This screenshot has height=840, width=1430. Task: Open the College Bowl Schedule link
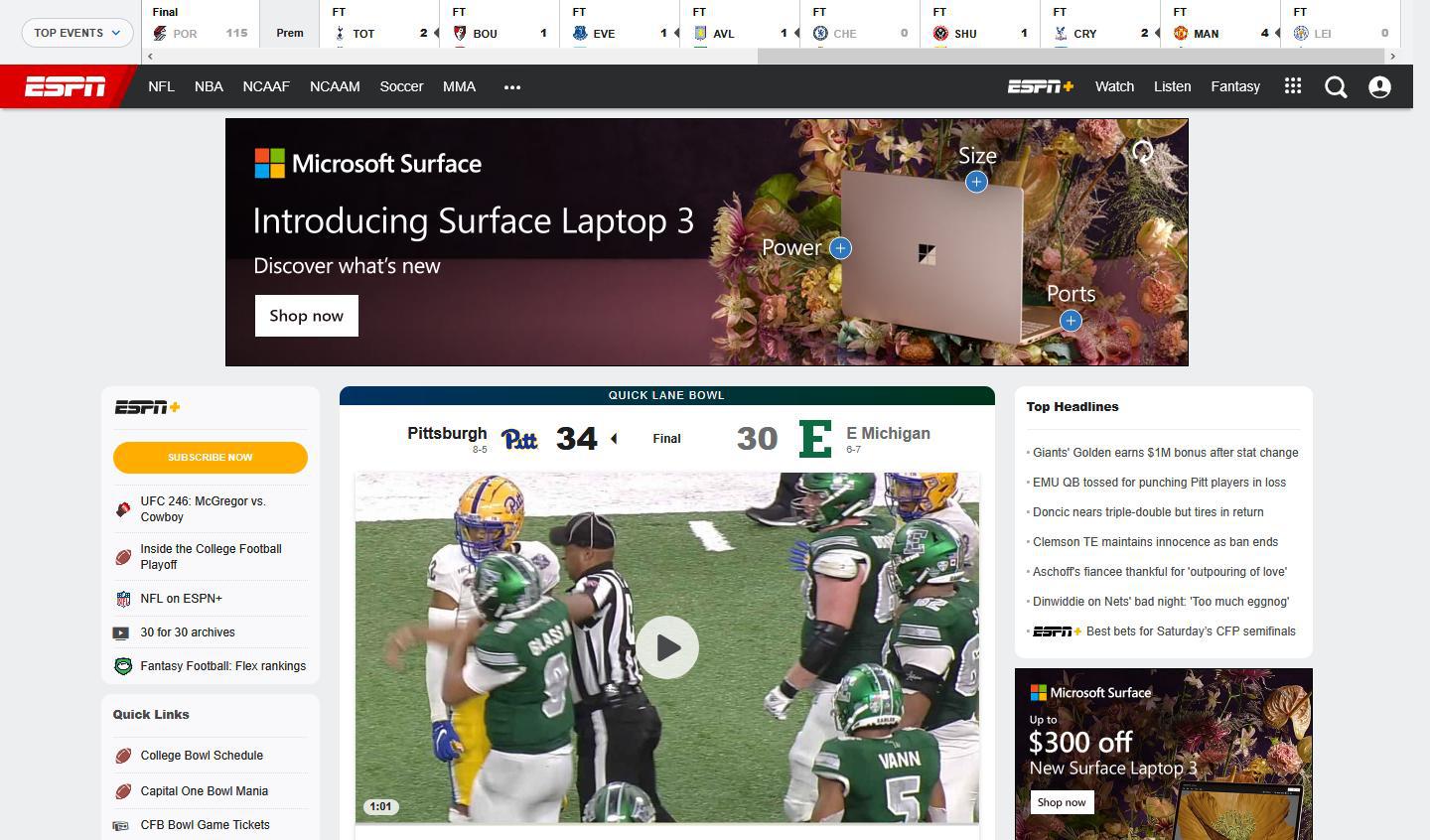202,755
